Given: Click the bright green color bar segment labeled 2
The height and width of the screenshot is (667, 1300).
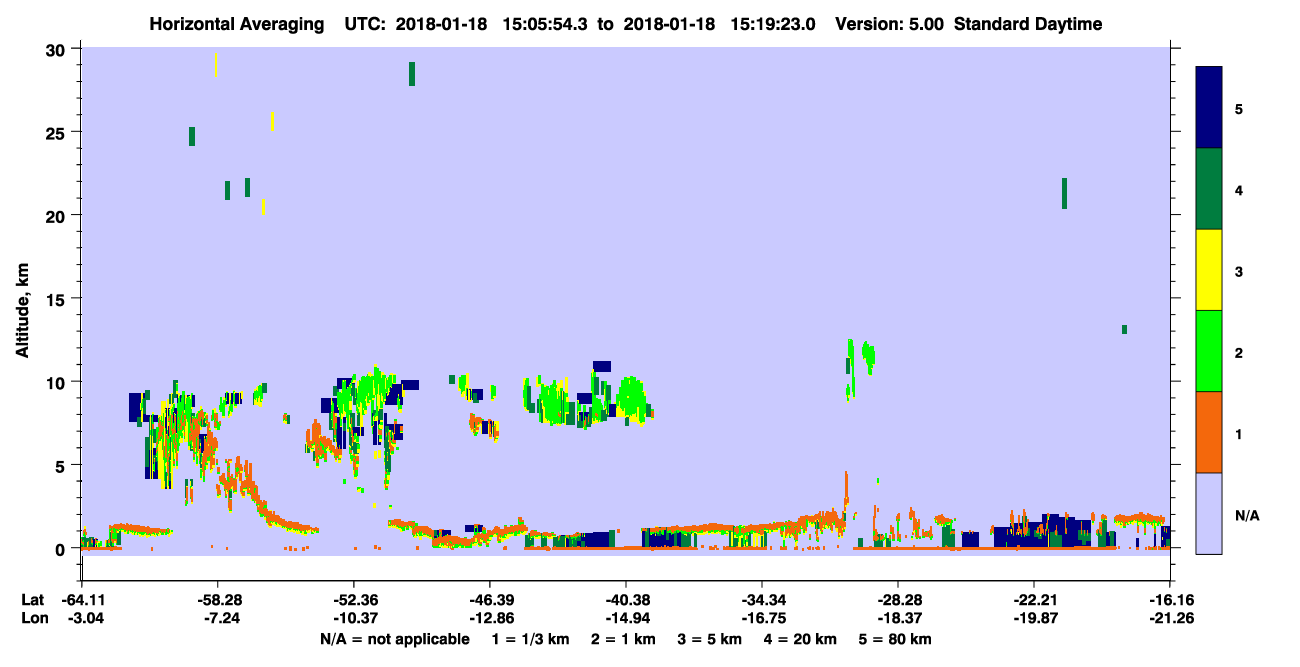Looking at the screenshot, I should (x=1209, y=350).
